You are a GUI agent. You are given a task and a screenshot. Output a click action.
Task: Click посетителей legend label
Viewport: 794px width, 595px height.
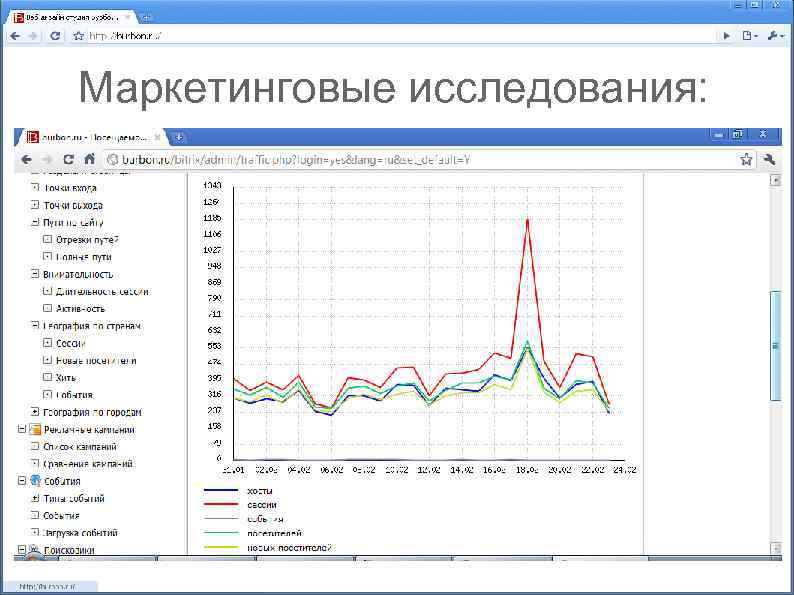point(274,533)
